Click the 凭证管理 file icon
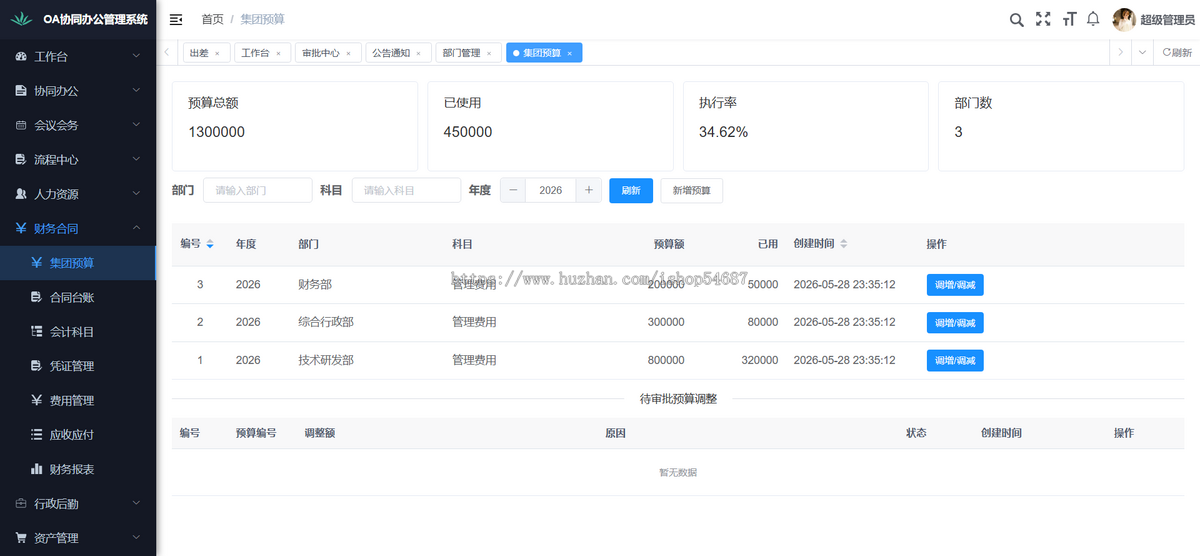 pyautogui.click(x=37, y=366)
